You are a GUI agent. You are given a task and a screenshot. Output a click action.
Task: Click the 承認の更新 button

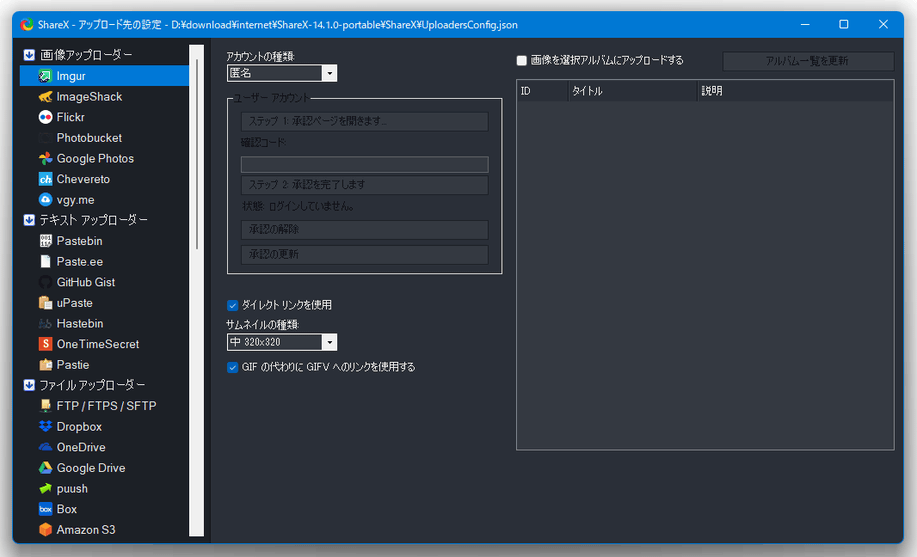pos(364,255)
